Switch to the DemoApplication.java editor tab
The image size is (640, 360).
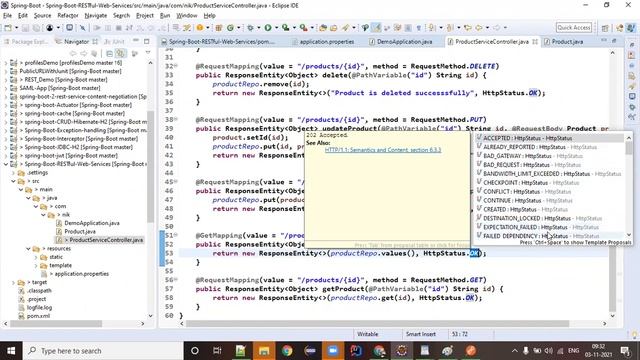click(x=400, y=42)
